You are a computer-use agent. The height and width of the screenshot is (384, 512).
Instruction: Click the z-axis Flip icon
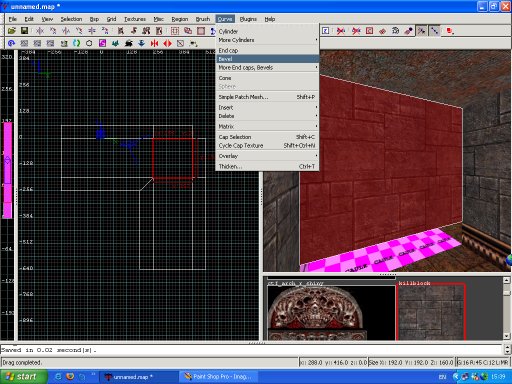92,31
